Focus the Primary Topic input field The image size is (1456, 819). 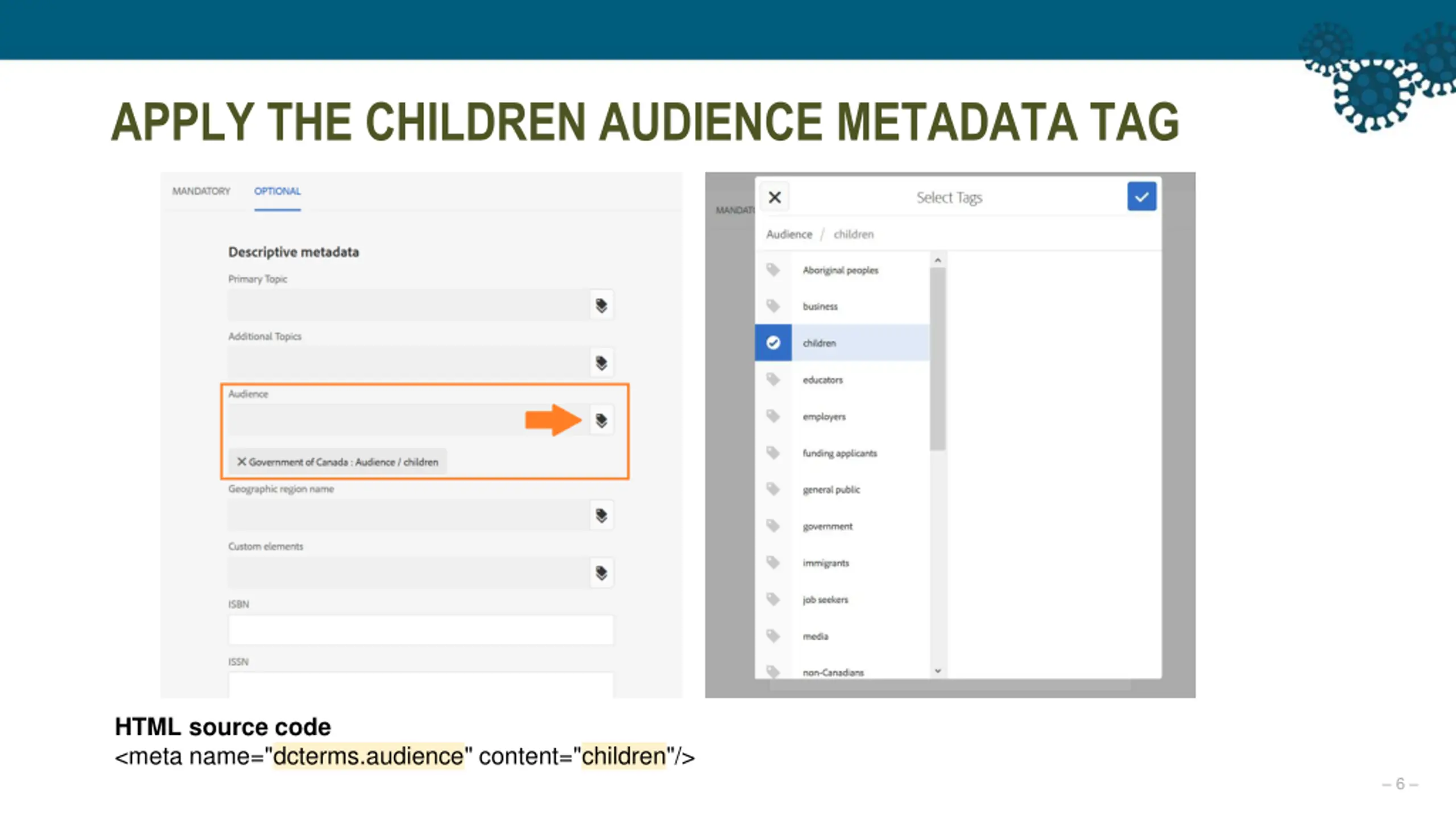click(x=409, y=305)
